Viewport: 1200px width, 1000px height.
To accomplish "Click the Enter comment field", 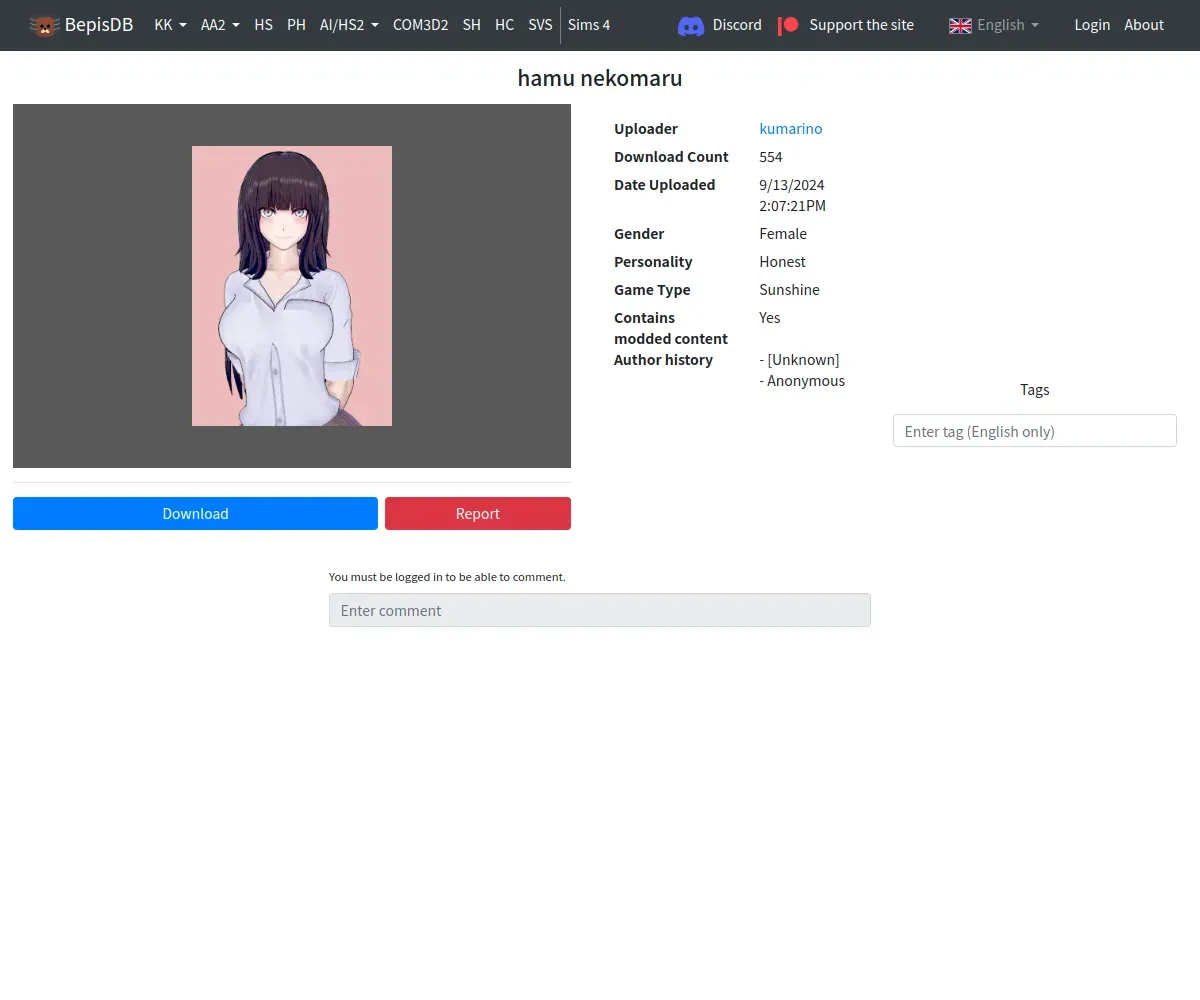I will [x=600, y=610].
